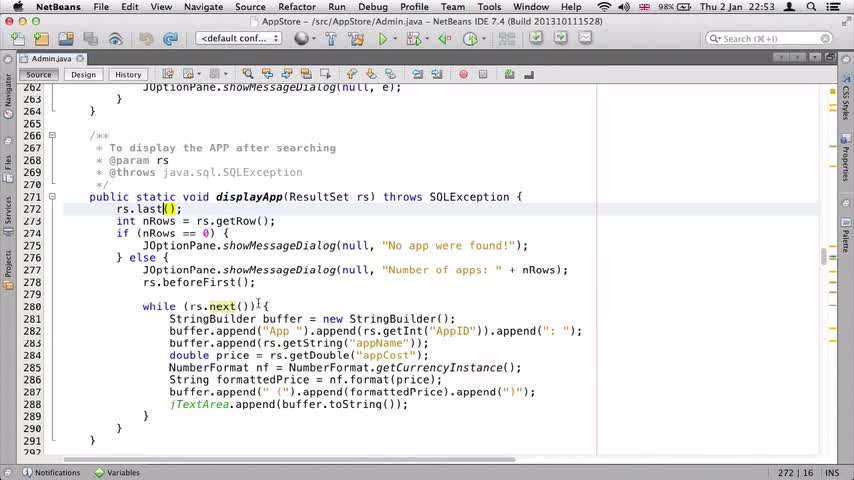Click the Profile Project clock icon
The image size is (854, 480).
pyautogui.click(x=470, y=39)
